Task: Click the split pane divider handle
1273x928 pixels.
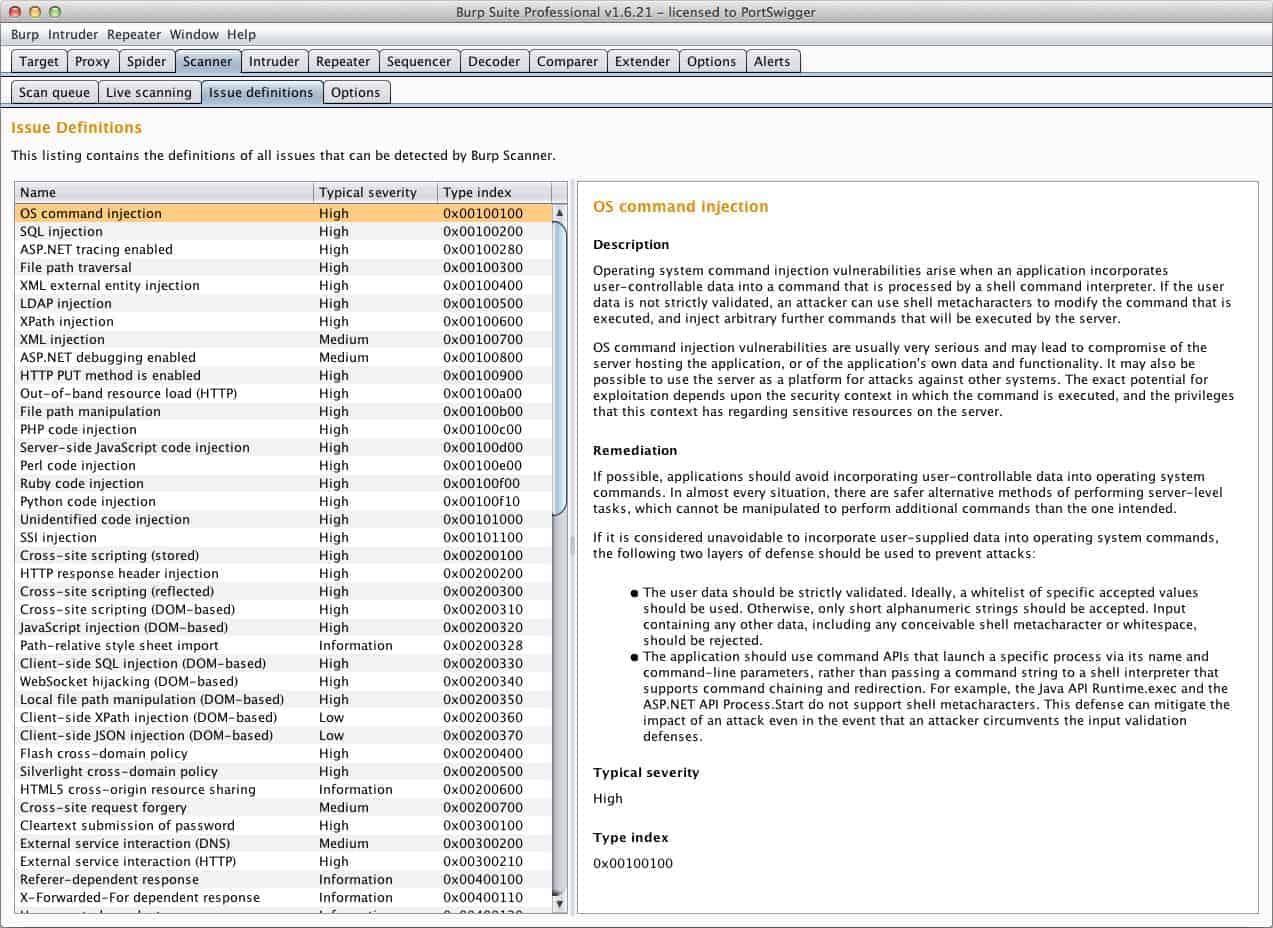Action: click(572, 546)
